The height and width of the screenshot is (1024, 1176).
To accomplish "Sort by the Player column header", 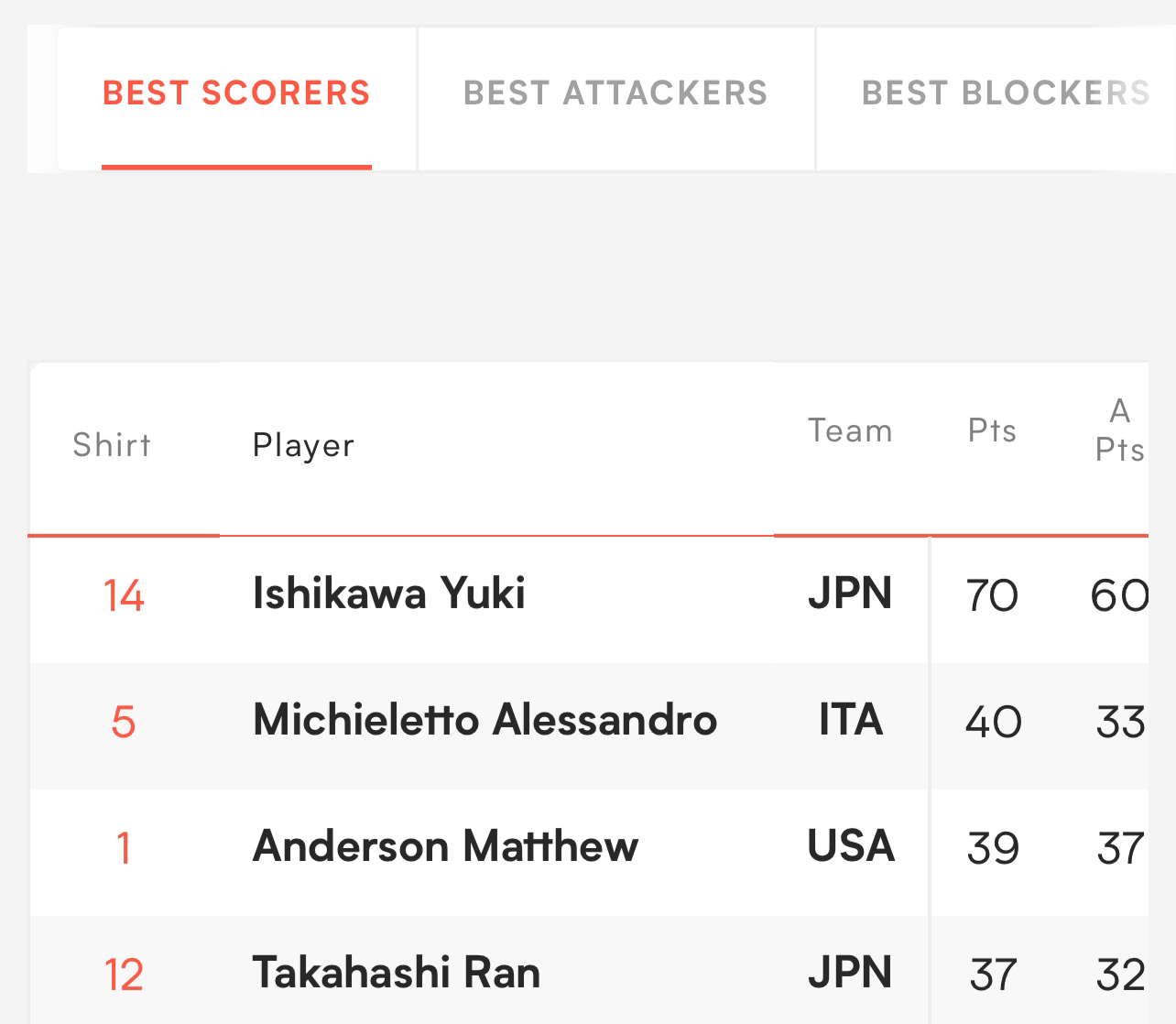I will [303, 445].
